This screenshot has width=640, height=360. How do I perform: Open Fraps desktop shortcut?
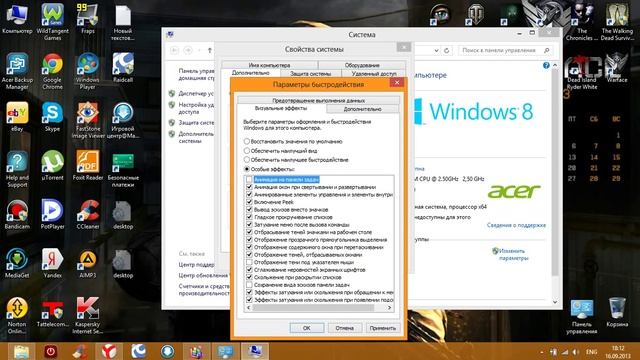point(87,19)
